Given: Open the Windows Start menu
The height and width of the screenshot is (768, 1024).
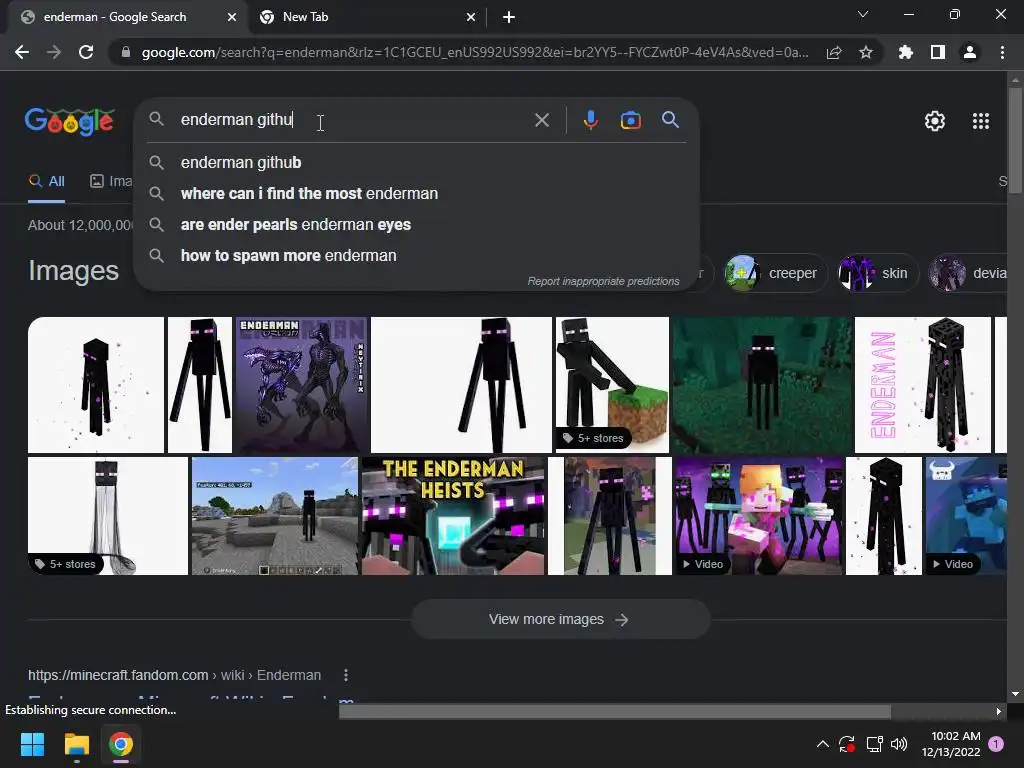Looking at the screenshot, I should coord(32,744).
